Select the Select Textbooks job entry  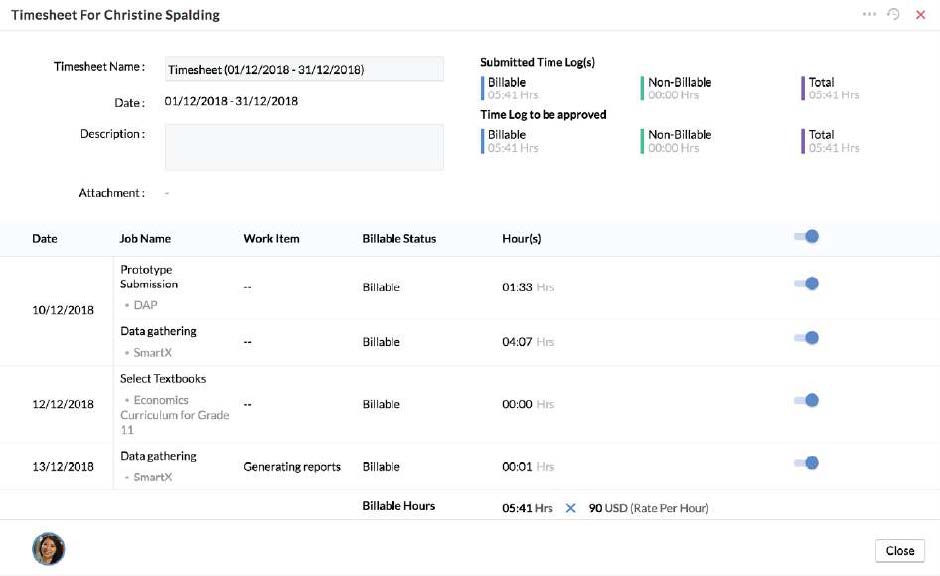tap(163, 379)
